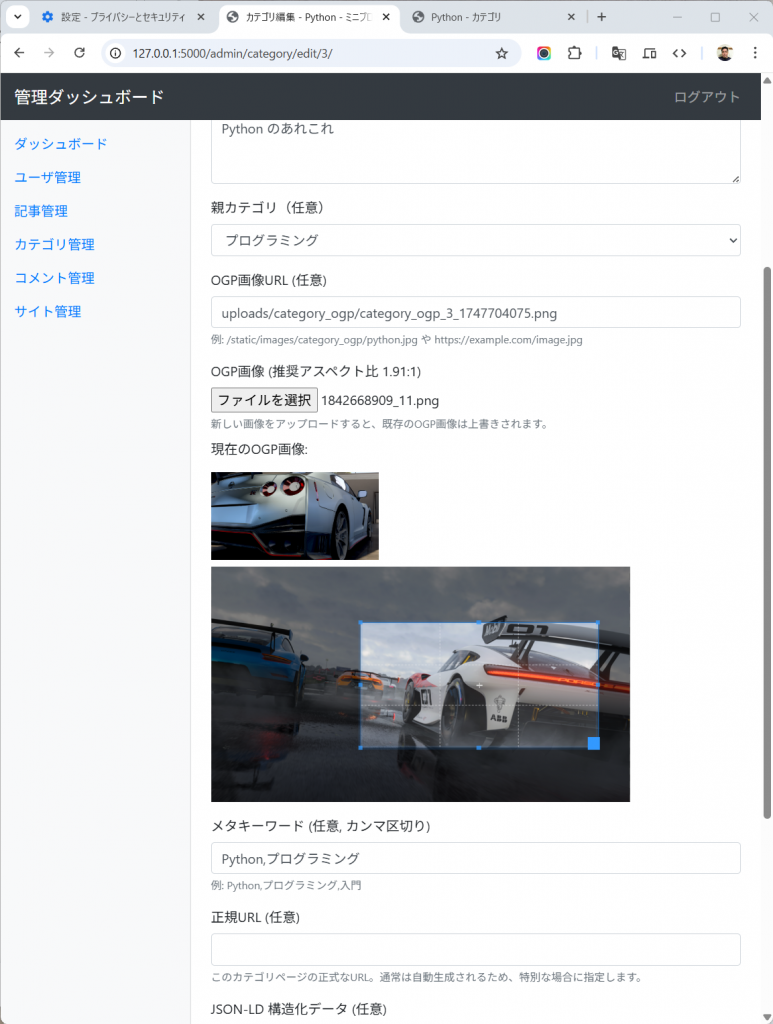
Task: Select the カテゴリ編集 - Python tab
Action: coord(308,17)
